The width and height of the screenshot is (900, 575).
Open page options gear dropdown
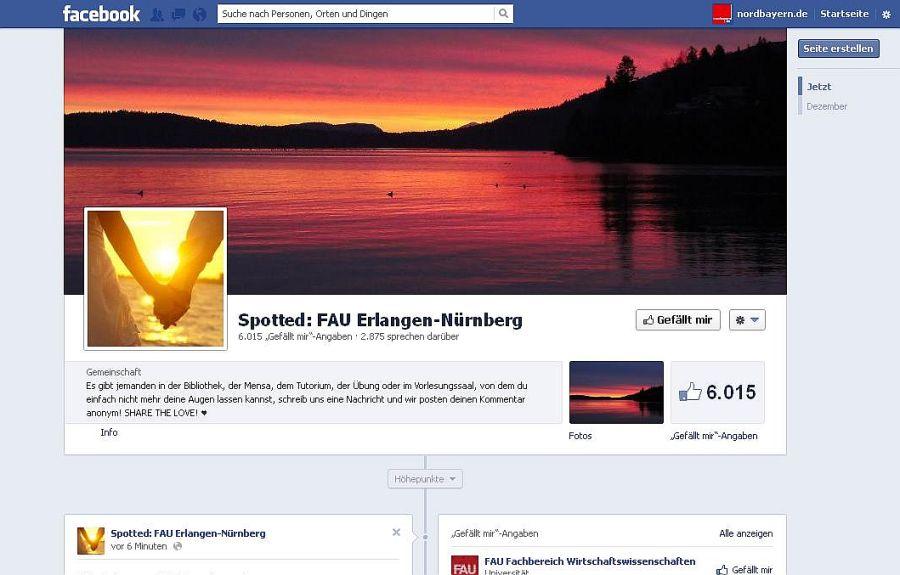click(x=746, y=320)
